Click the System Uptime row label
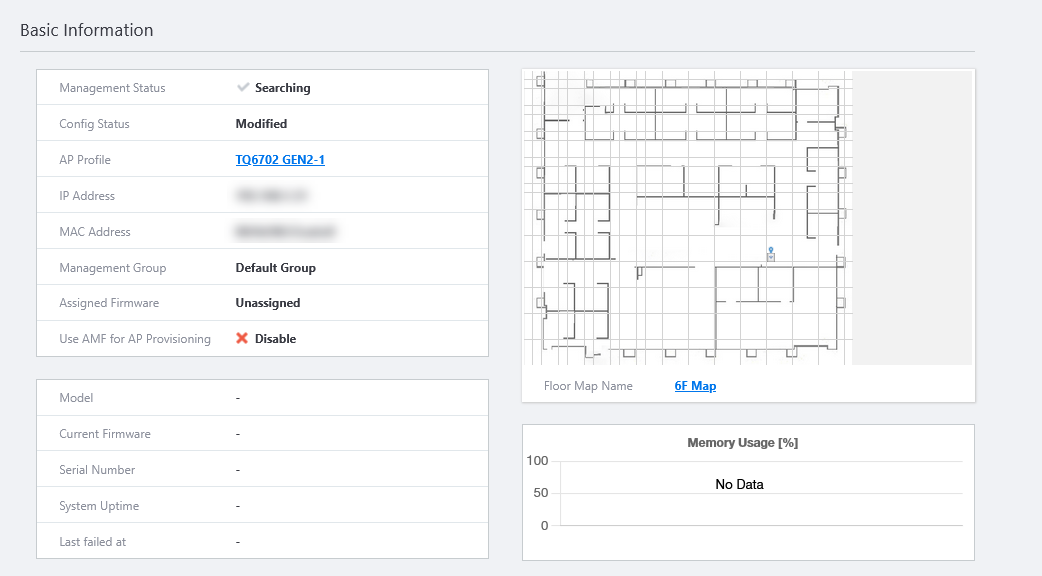The width and height of the screenshot is (1042, 576). 99,506
